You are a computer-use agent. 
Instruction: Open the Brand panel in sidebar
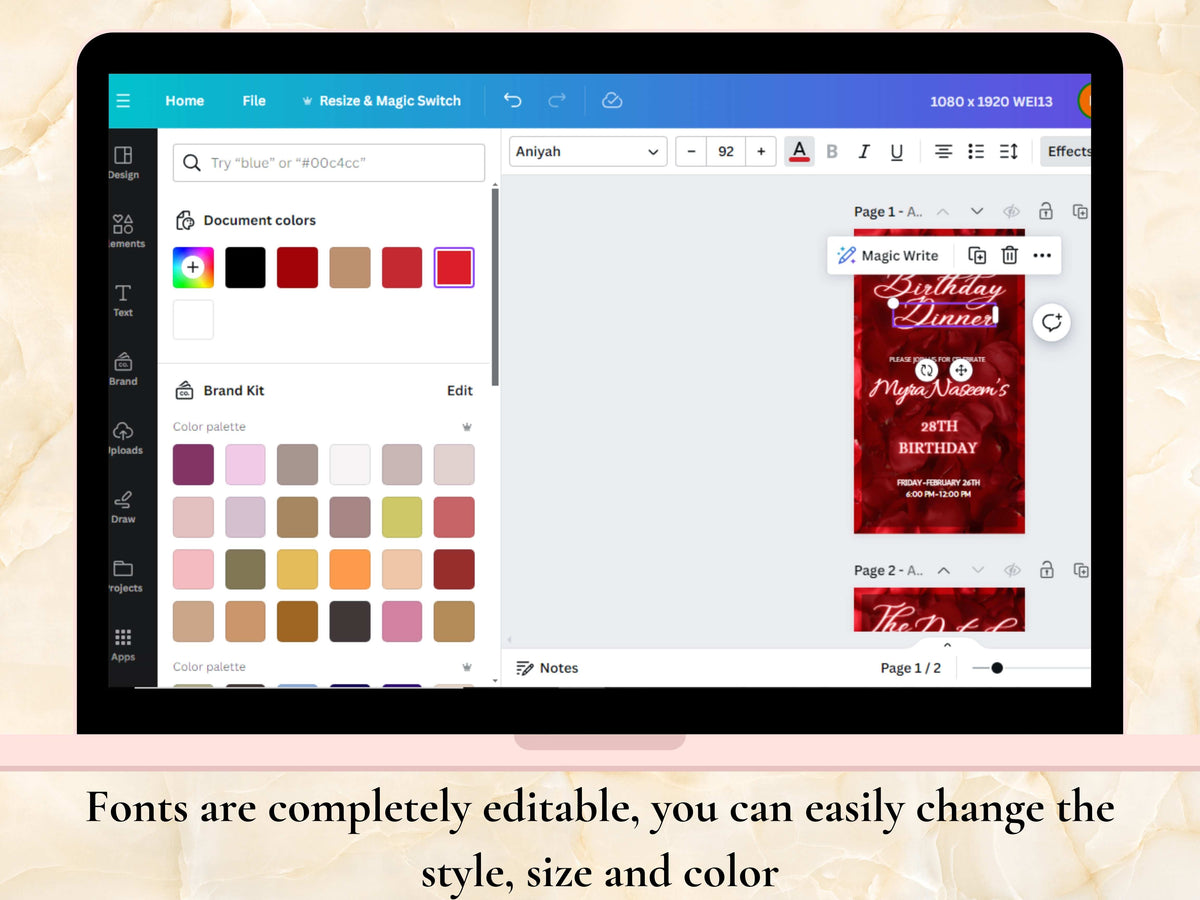(123, 369)
